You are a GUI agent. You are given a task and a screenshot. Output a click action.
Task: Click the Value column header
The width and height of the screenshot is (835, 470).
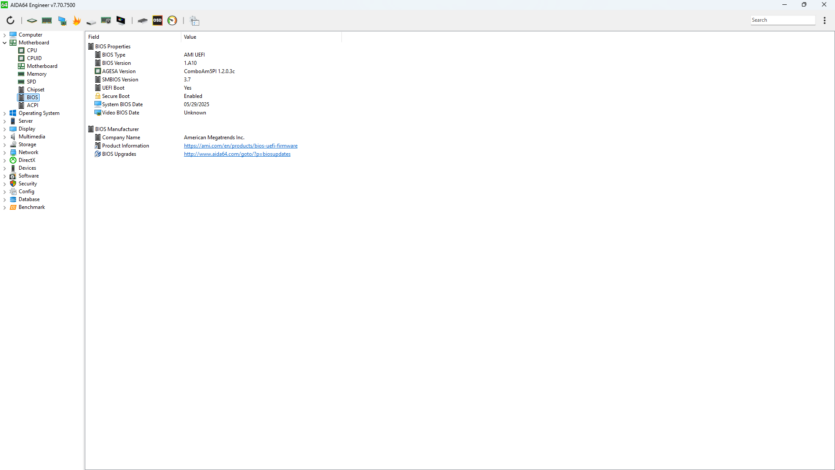point(190,37)
